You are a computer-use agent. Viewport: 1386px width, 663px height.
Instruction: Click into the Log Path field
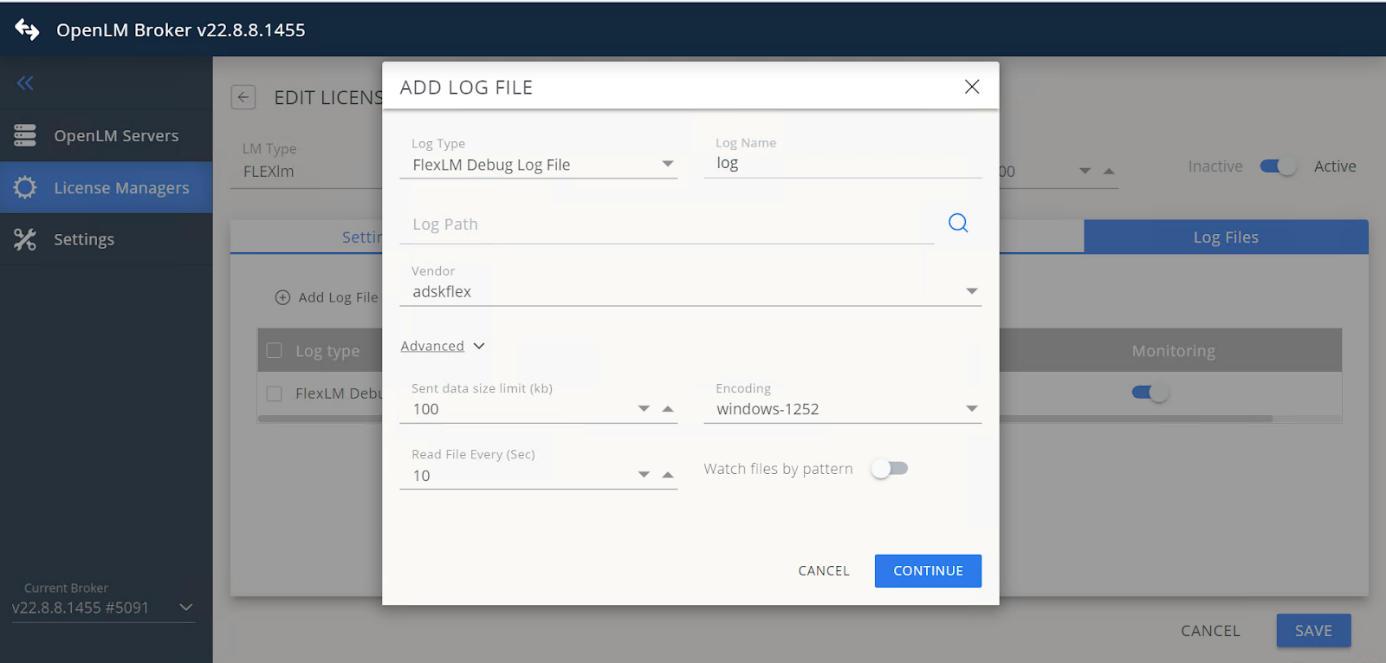[x=665, y=224]
